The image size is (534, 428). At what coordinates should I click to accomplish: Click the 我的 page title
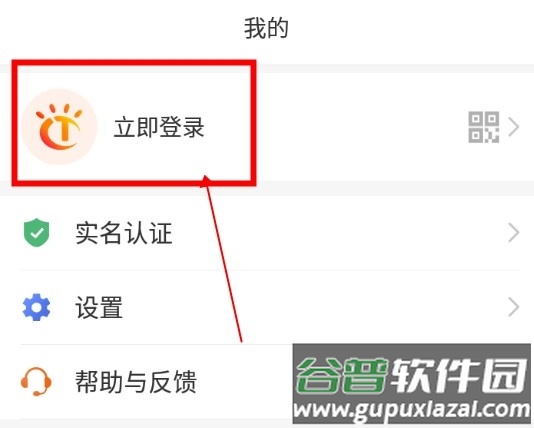tap(266, 29)
